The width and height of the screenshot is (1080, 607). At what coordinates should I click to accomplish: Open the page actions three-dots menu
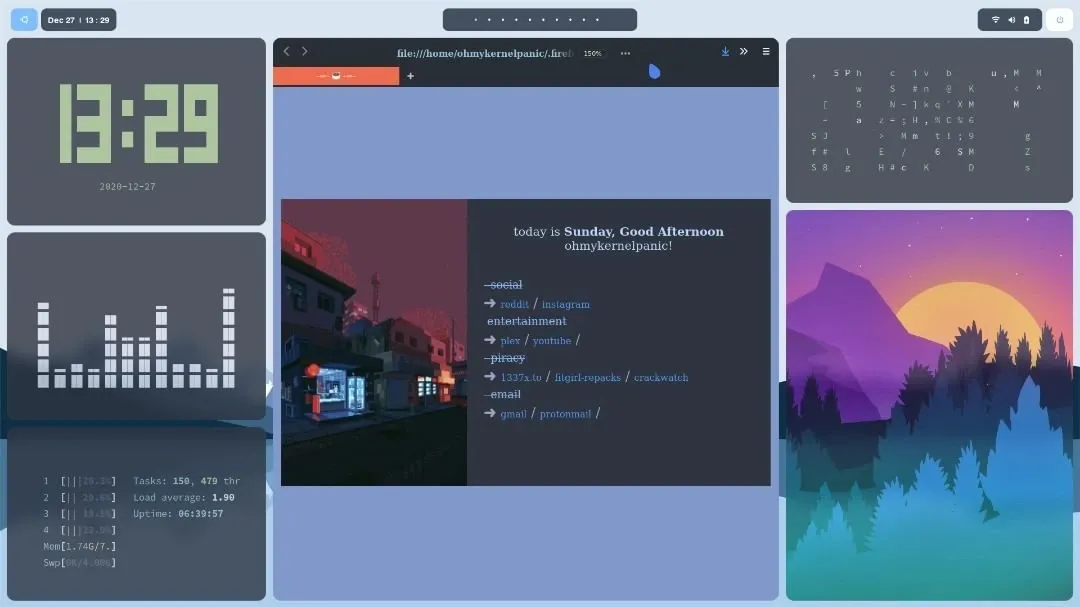[625, 53]
